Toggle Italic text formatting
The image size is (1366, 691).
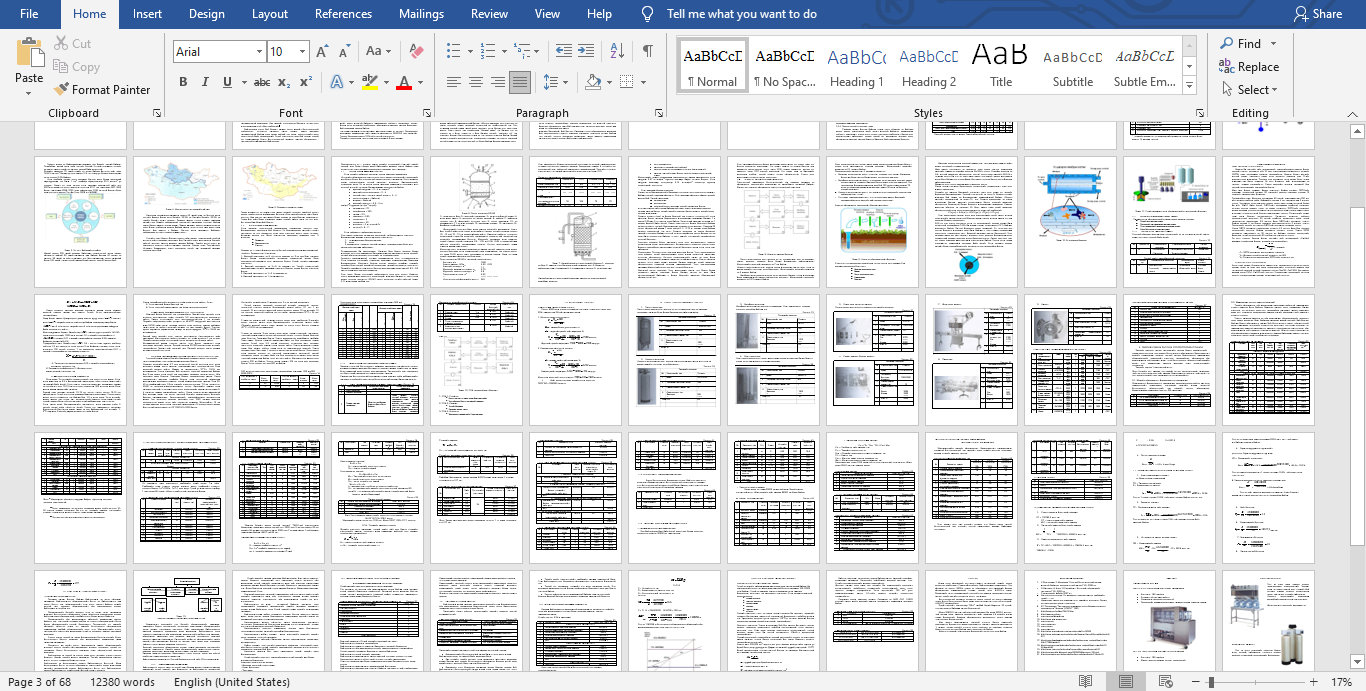[205, 82]
